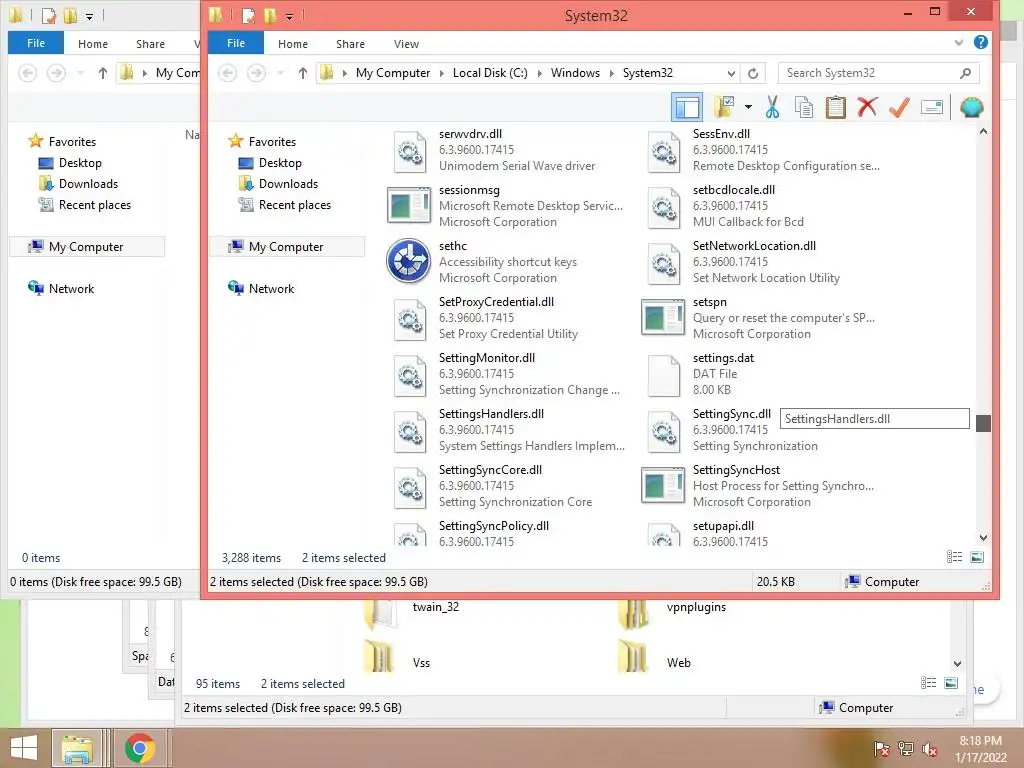Select the SetProxyCredential.dll file
This screenshot has height=768, width=1024.
point(496,302)
